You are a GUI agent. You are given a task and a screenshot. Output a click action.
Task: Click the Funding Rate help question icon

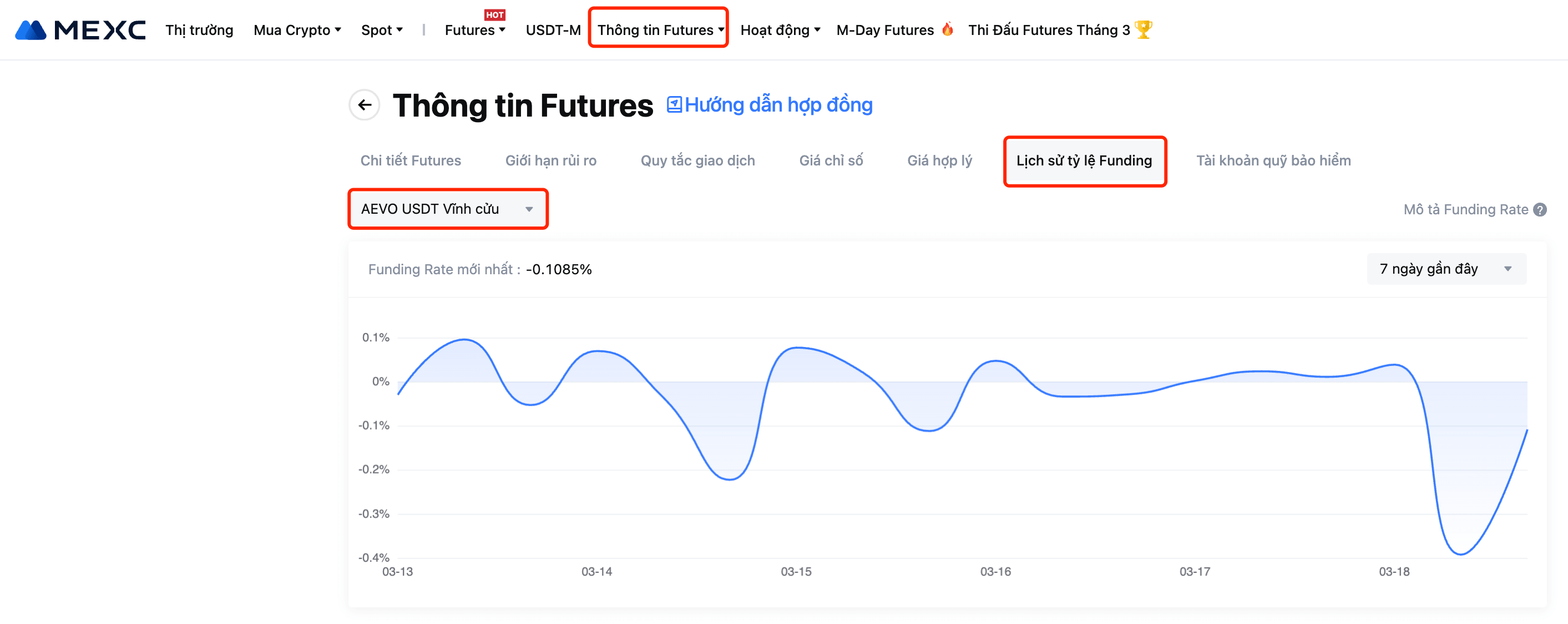pos(1539,209)
